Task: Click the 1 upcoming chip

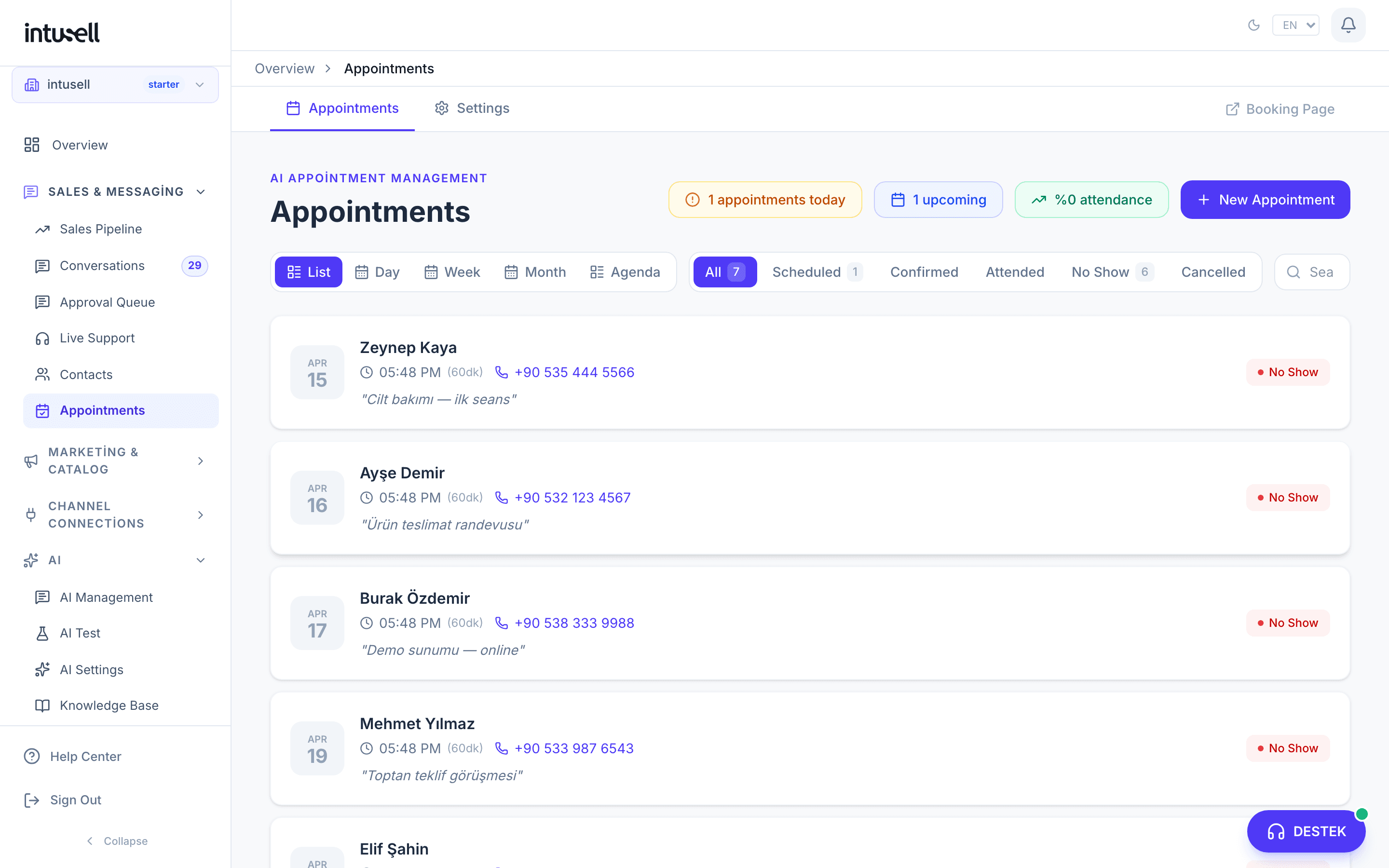Action: pos(938,200)
